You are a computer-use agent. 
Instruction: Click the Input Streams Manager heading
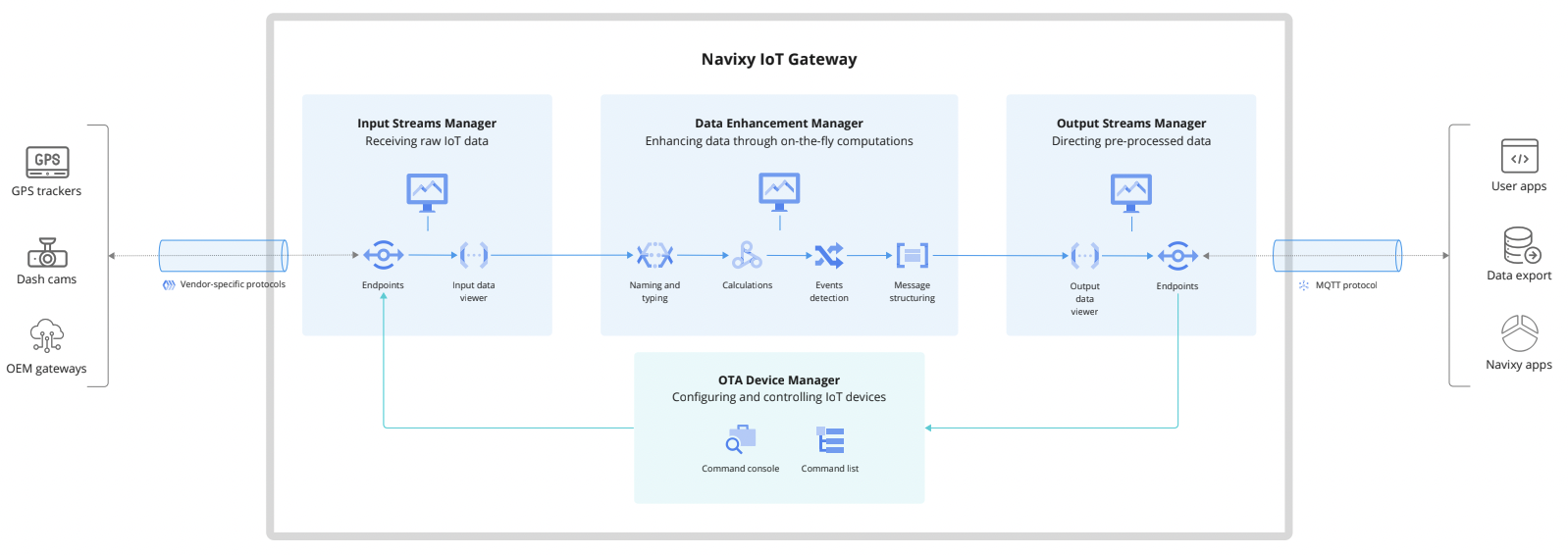tap(427, 124)
